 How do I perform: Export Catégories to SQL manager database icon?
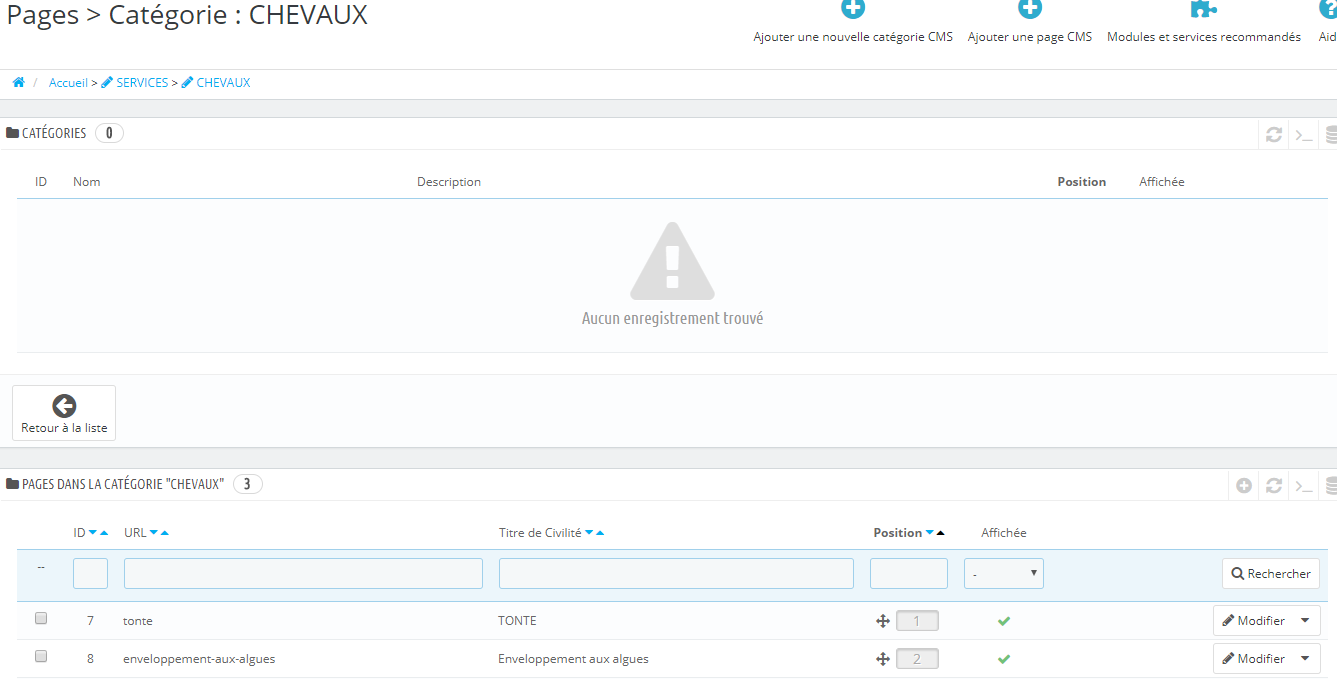point(1331,134)
